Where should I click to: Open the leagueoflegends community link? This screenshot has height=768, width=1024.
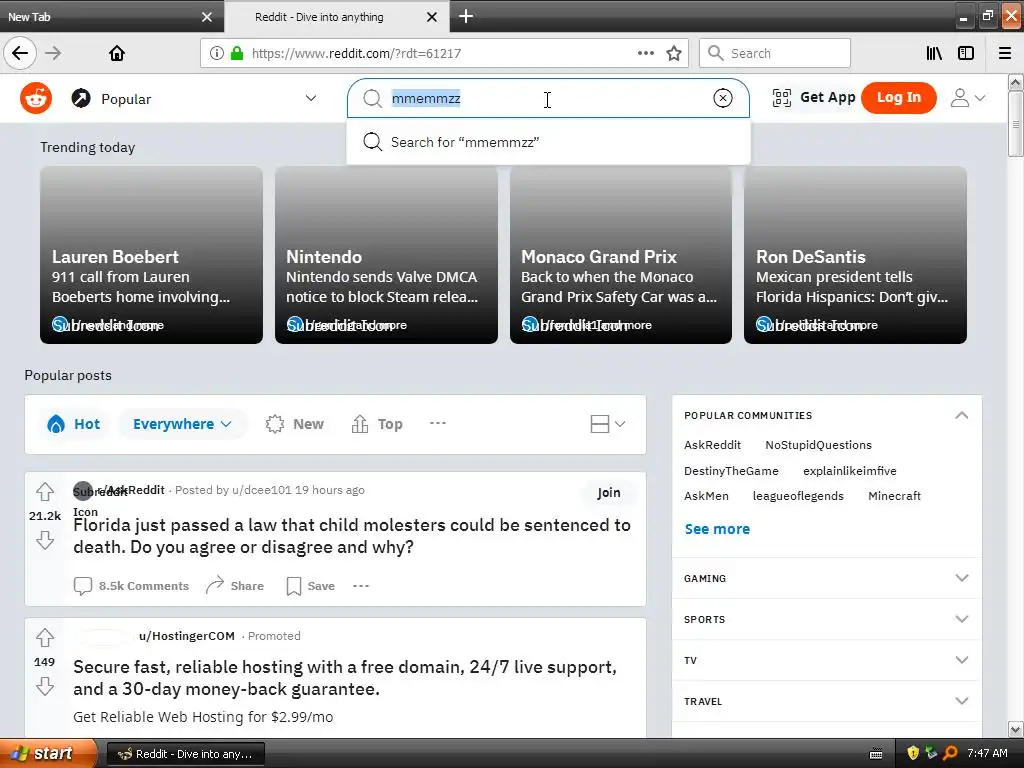[798, 496]
